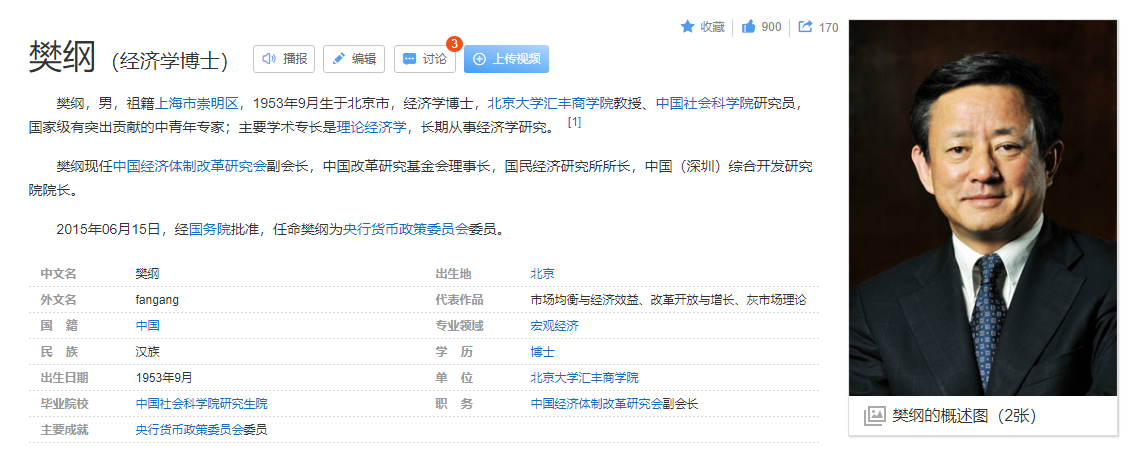Image resolution: width=1135 pixels, height=455 pixels.
Task: Click the share arrow icon
Action: 805,27
